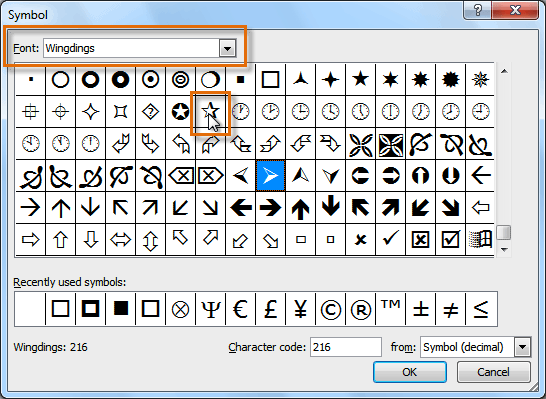Click the symbol grid scrollbar thumb
The image size is (546, 399).
click(504, 233)
